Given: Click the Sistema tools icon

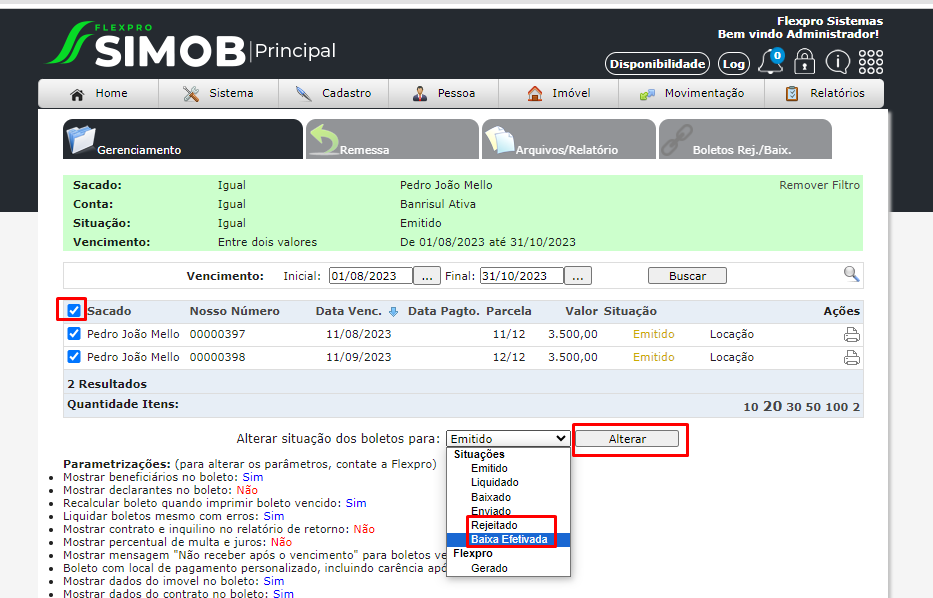Looking at the screenshot, I should (x=191, y=93).
